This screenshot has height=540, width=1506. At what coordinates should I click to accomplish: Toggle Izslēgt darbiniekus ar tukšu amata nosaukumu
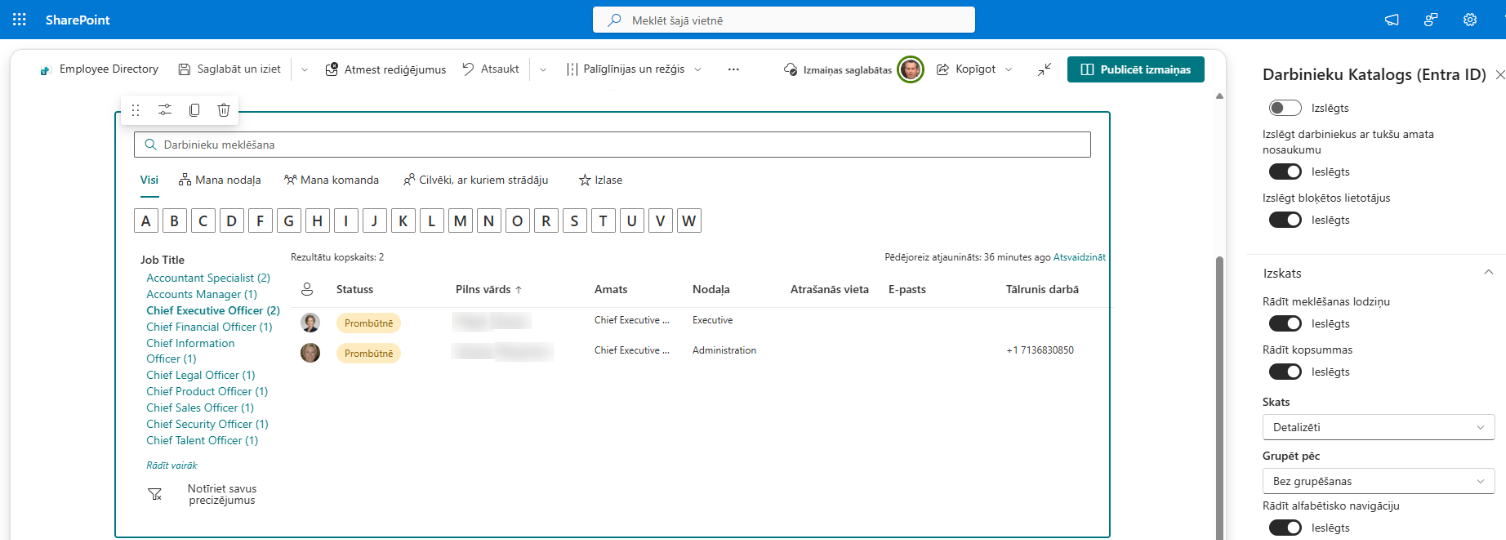click(1285, 172)
